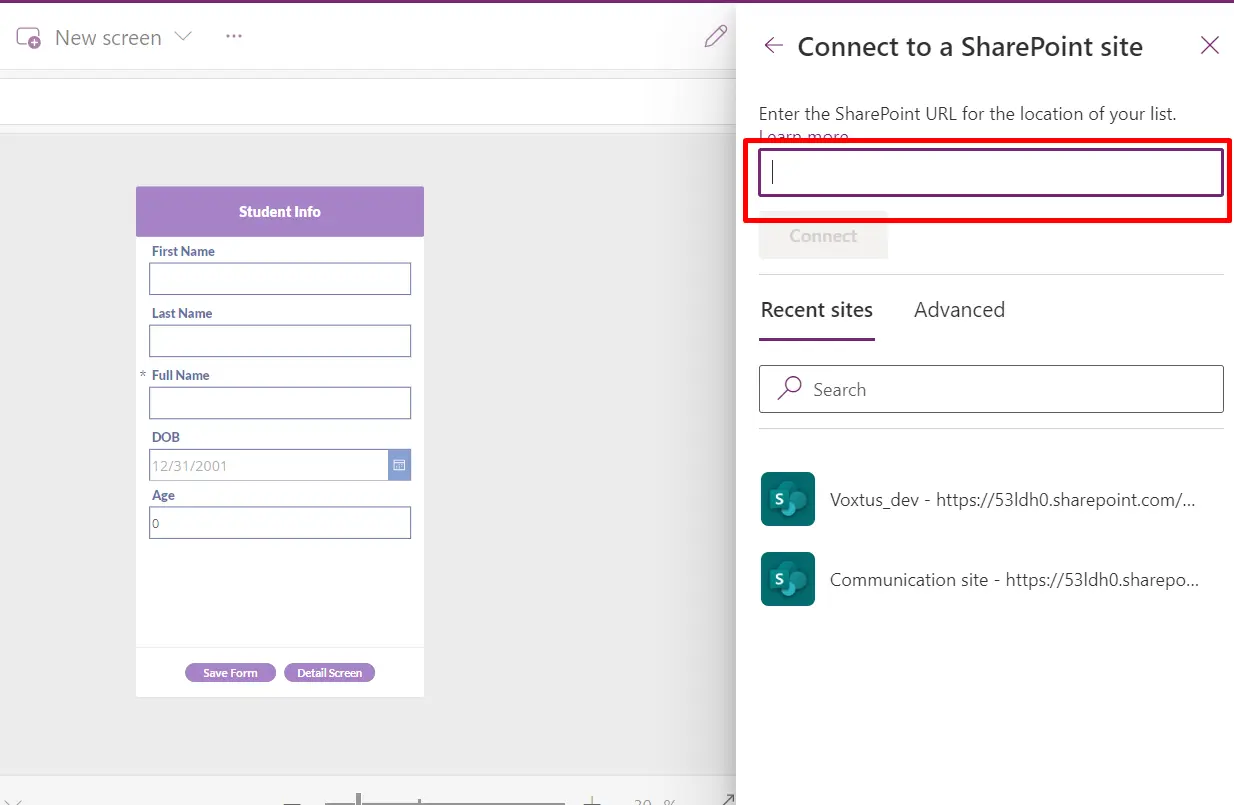Click the First Name label
This screenshot has height=805, width=1234.
[183, 251]
